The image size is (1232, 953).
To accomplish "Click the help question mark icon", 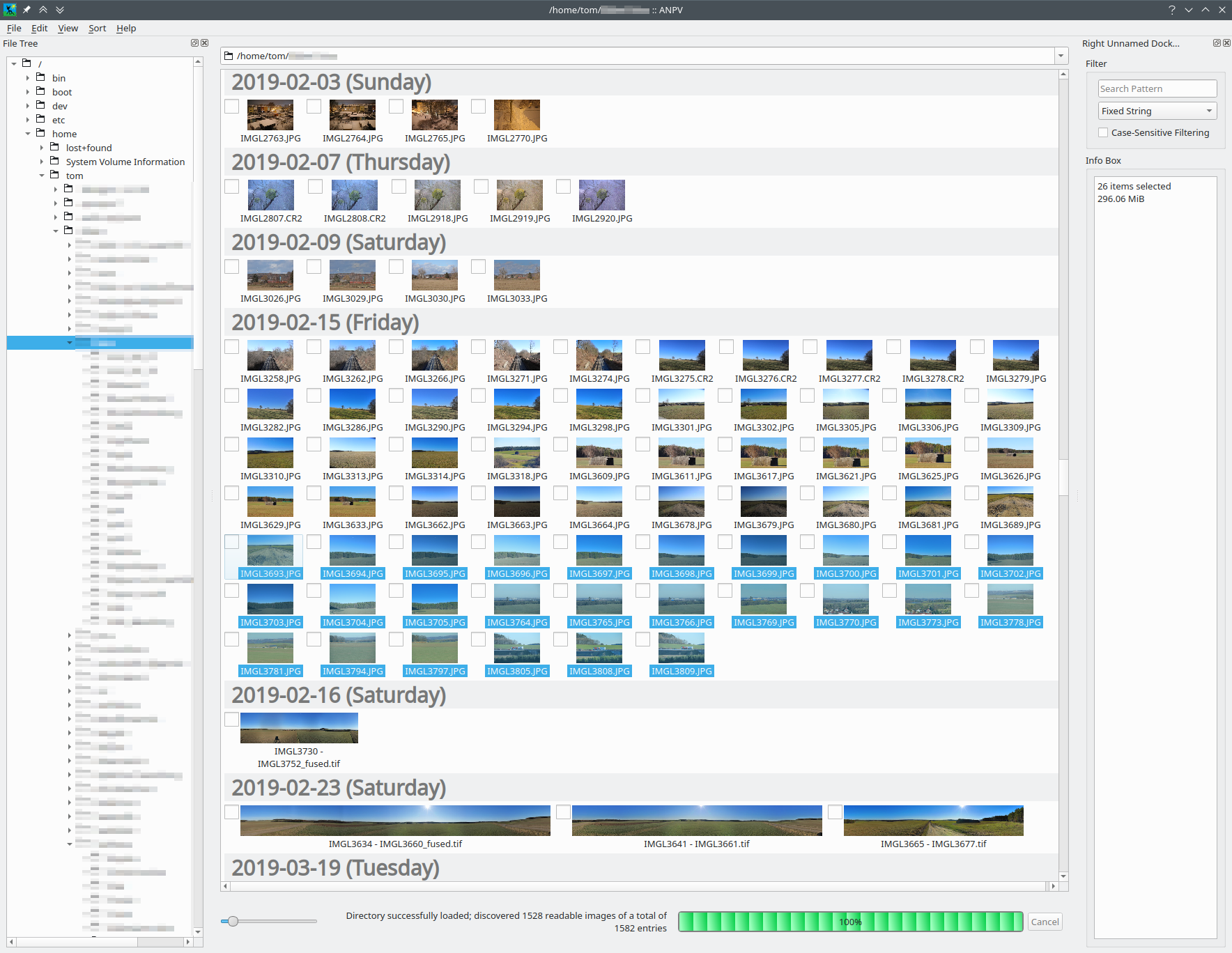I will point(1172,10).
